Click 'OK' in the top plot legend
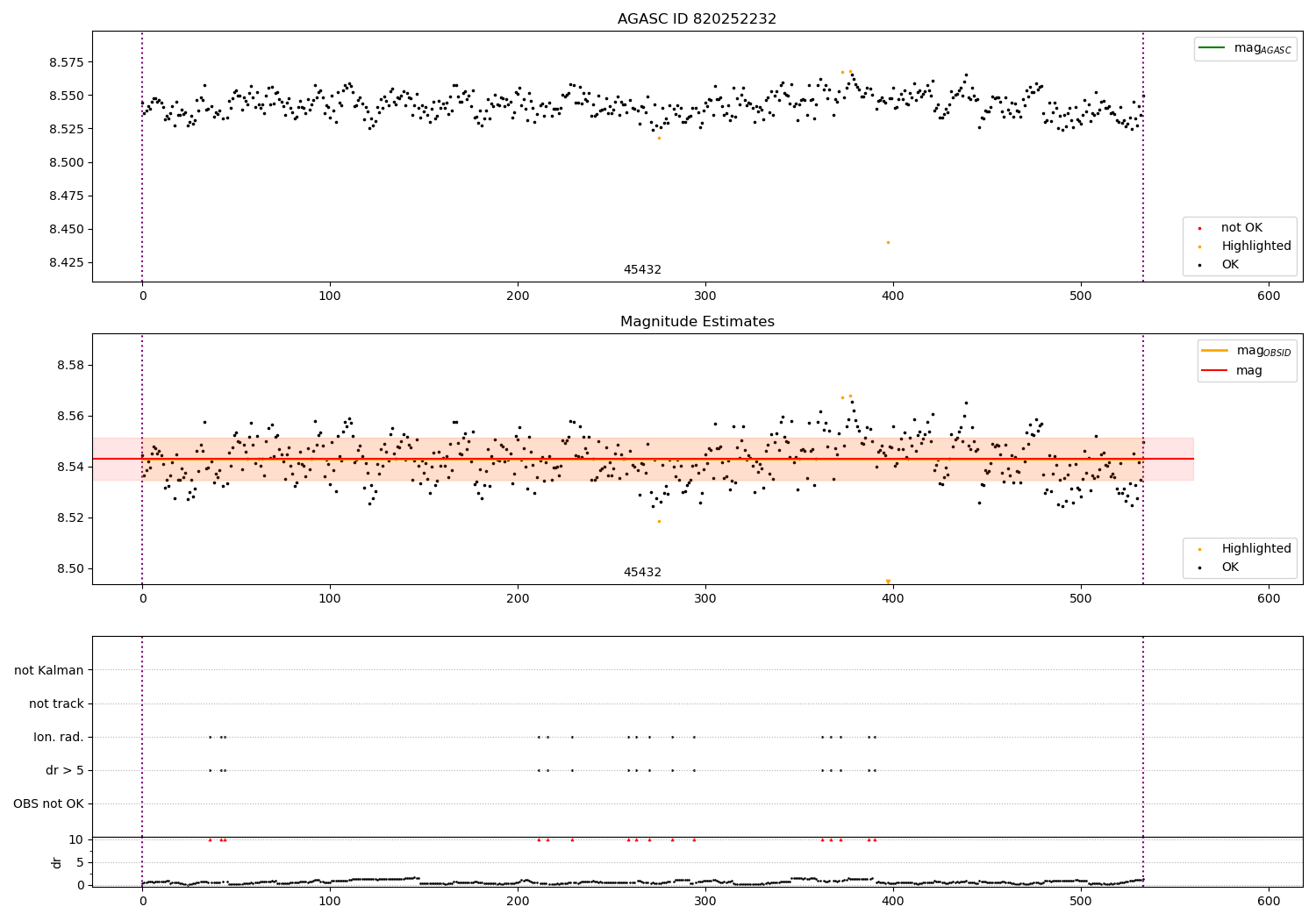Viewport: 1316px width, 921px height. click(1230, 265)
